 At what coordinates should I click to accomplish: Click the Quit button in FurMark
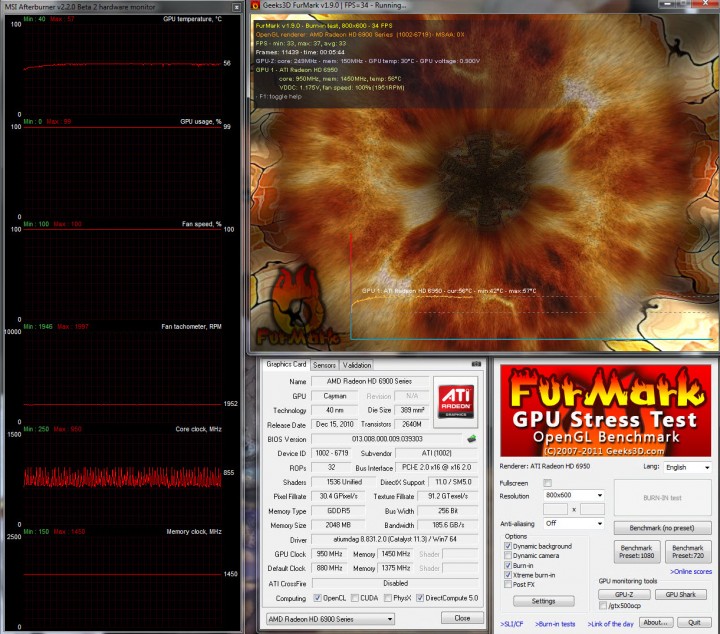[x=694, y=623]
